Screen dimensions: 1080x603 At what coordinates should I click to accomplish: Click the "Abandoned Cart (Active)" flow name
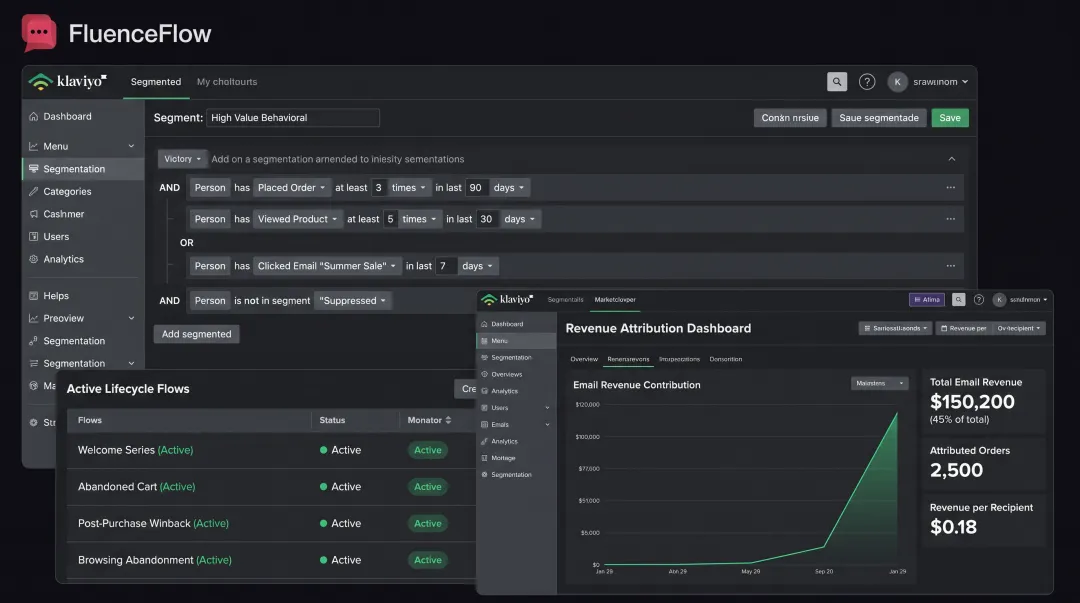click(x=136, y=487)
